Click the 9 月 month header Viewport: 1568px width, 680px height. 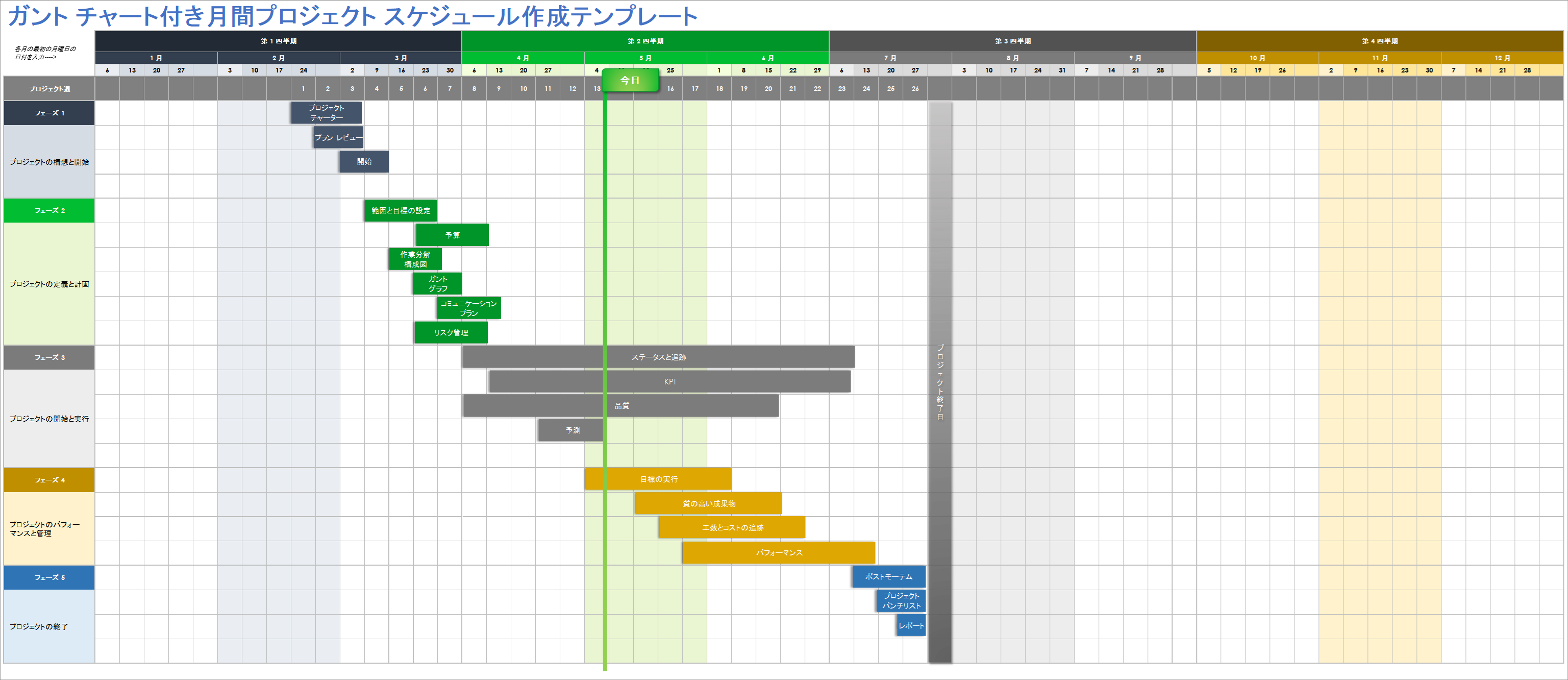tap(1135, 58)
